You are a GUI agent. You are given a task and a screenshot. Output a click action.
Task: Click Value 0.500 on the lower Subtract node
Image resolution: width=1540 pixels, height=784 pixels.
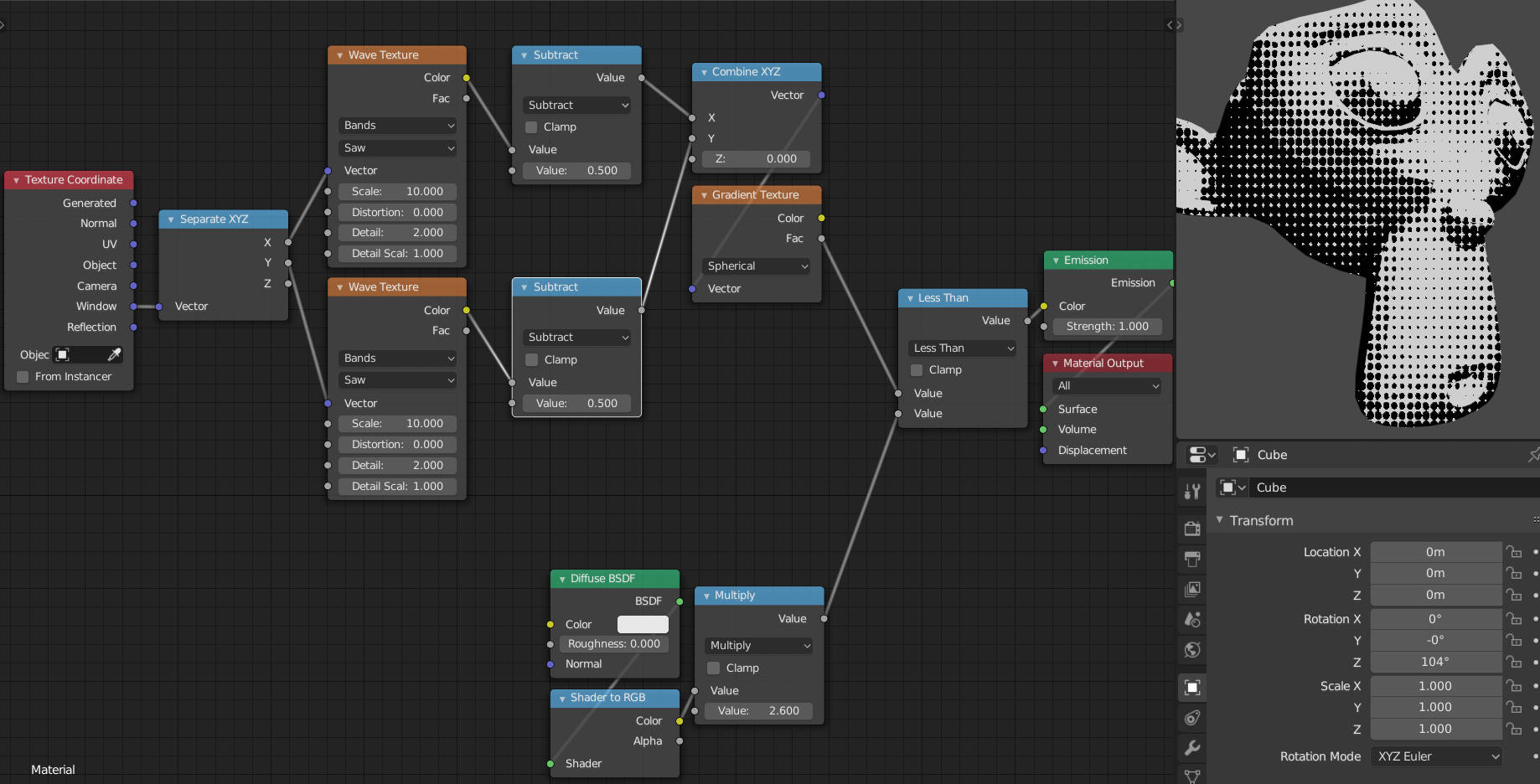577,404
